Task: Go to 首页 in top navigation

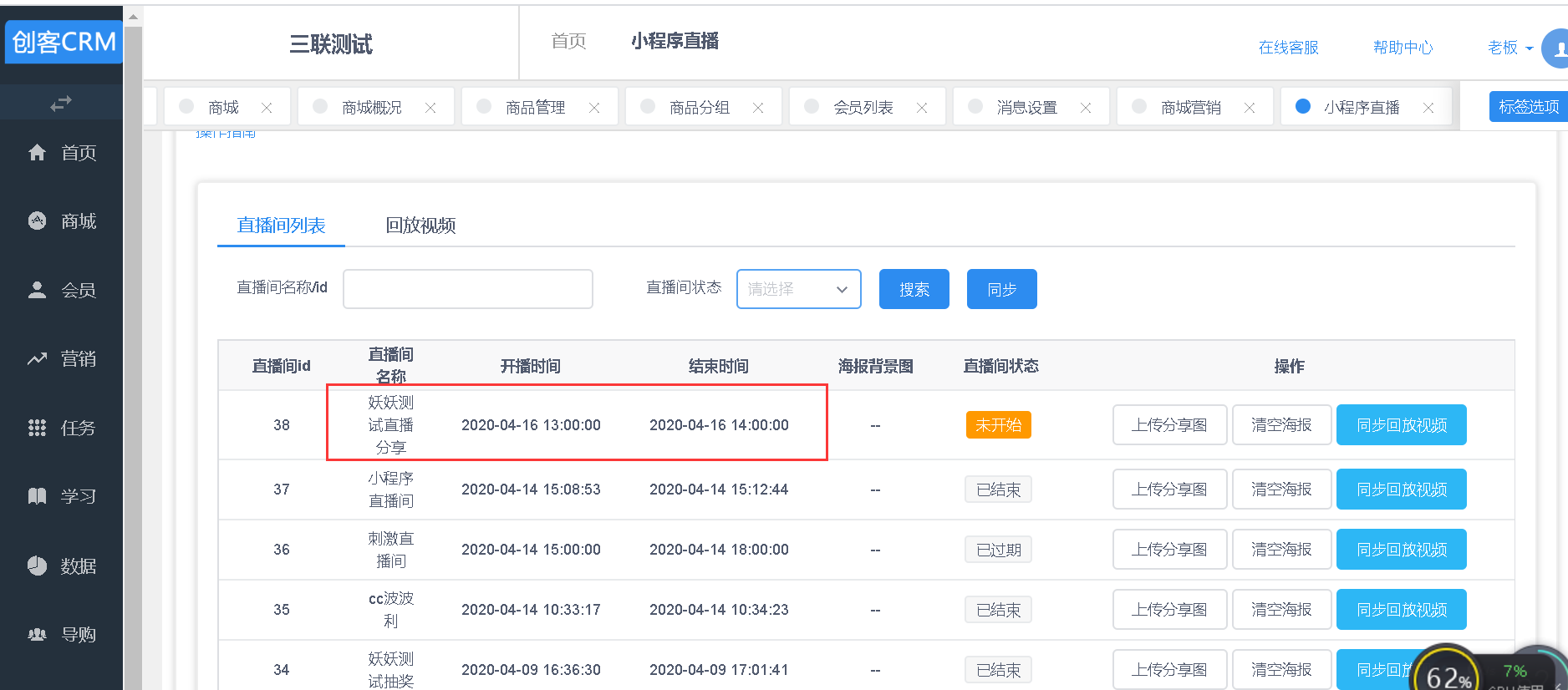Action: click(x=568, y=41)
